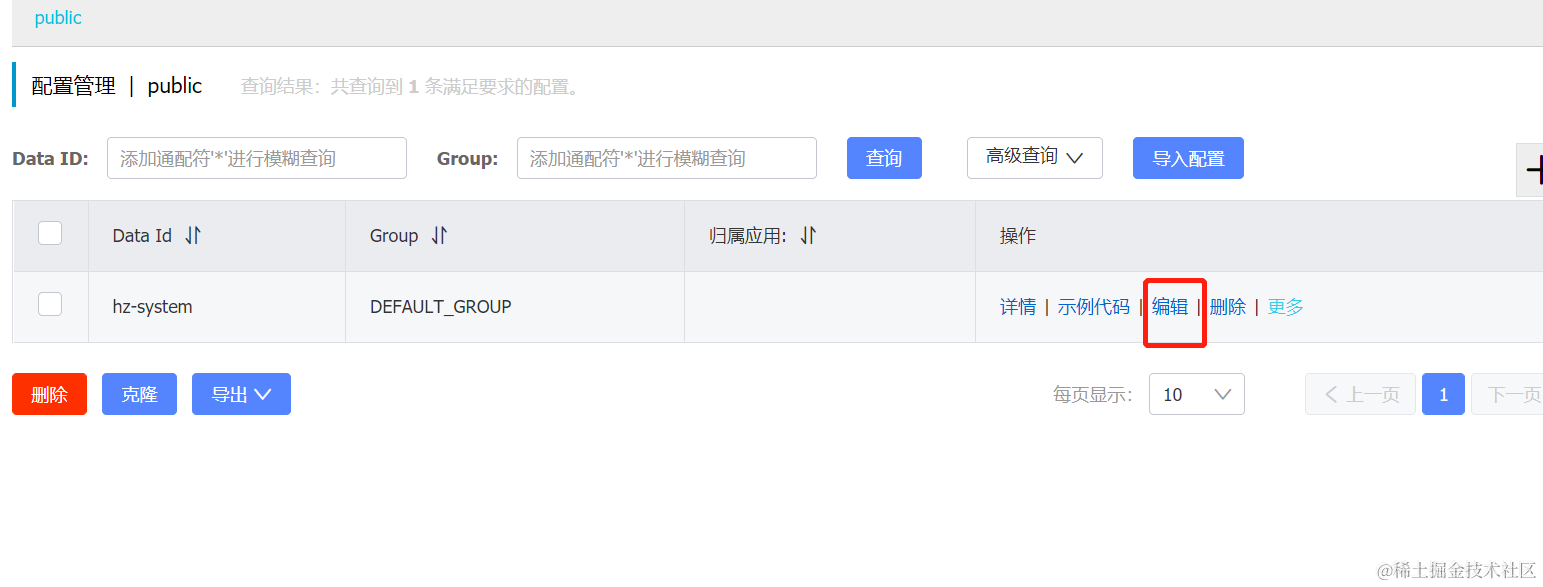The width and height of the screenshot is (1543, 587).
Task: Open the page size dropdown showing 10
Action: click(1196, 393)
